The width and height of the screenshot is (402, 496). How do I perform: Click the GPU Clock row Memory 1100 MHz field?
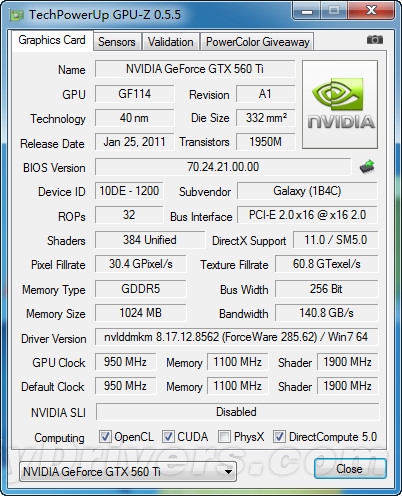click(237, 362)
